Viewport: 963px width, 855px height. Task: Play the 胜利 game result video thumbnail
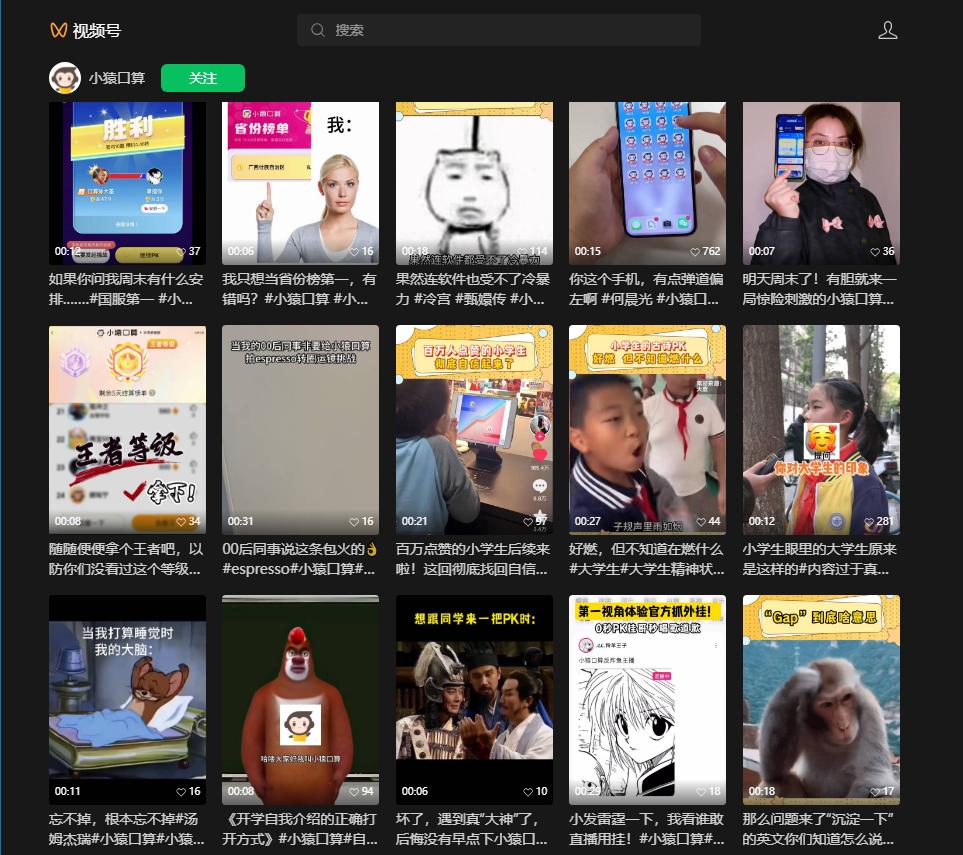coord(127,183)
